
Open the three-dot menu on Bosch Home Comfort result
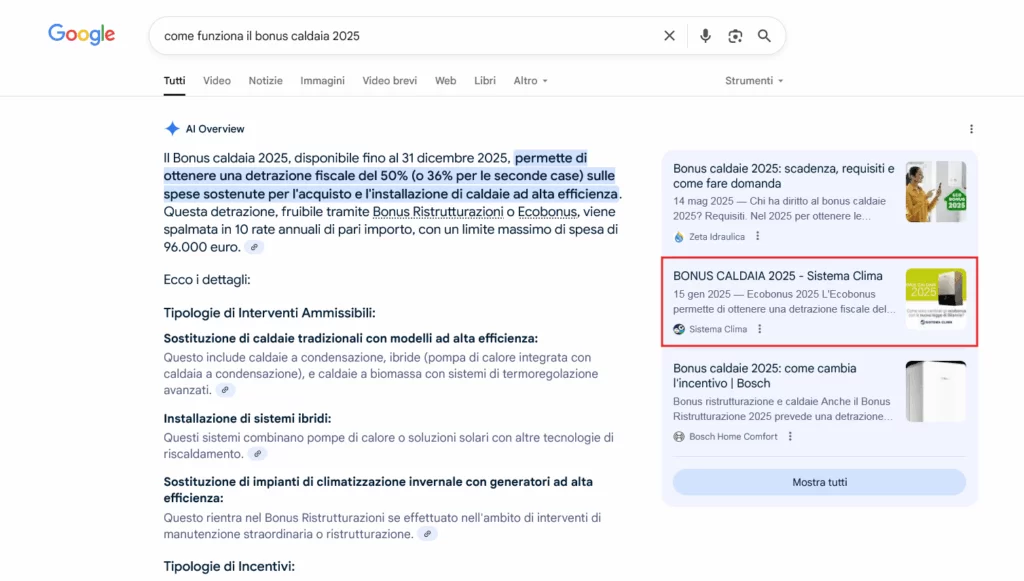coord(790,436)
